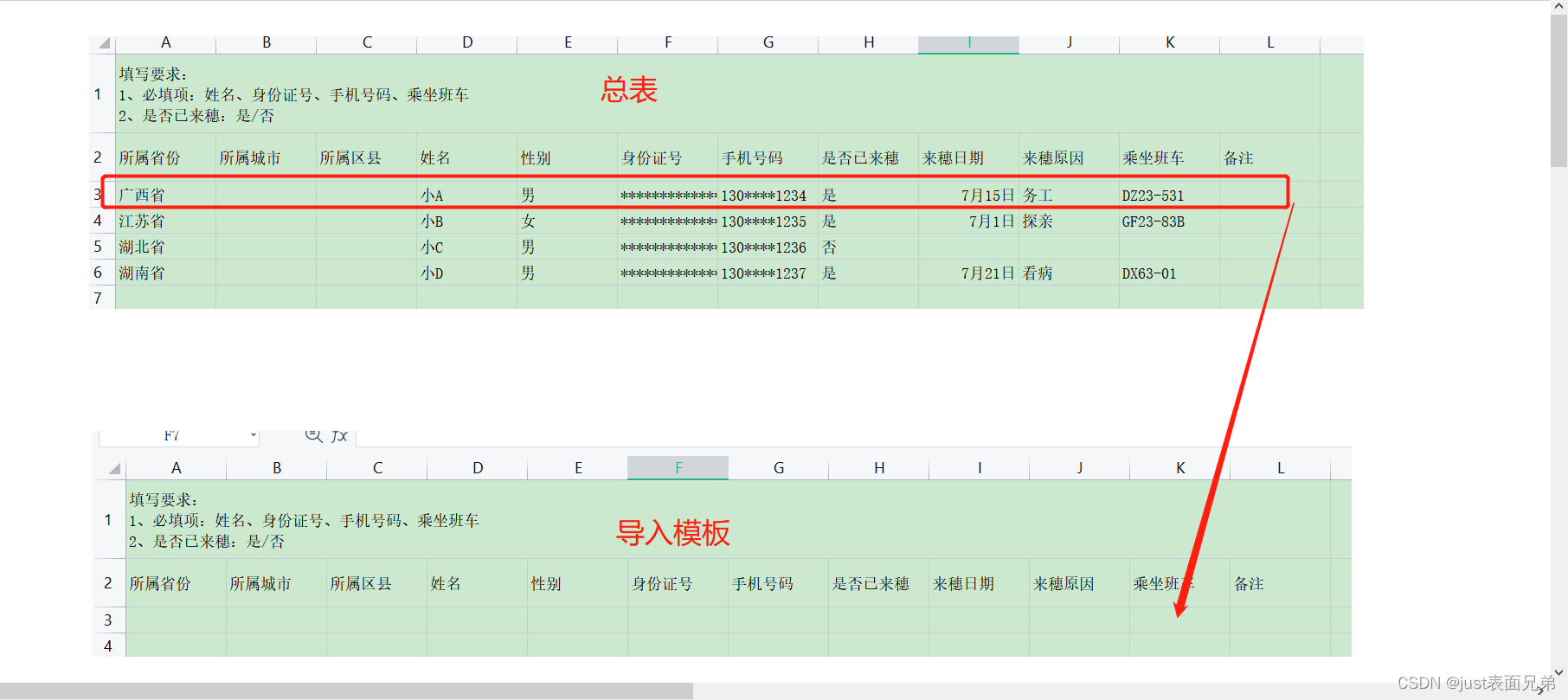Select the name cell 小D
This screenshot has width=1568, height=700.
pos(466,273)
